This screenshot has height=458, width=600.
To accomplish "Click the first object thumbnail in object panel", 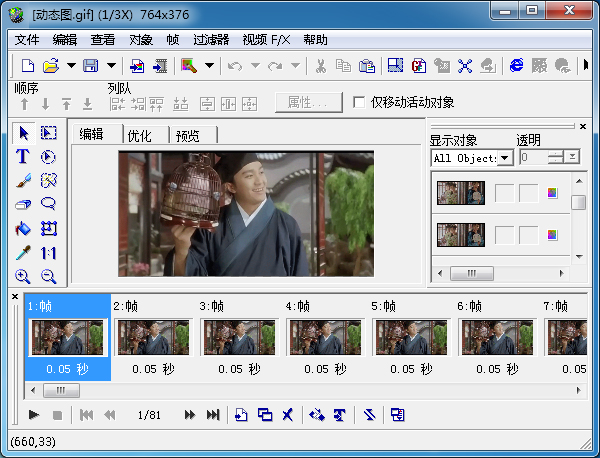I will tap(461, 192).
